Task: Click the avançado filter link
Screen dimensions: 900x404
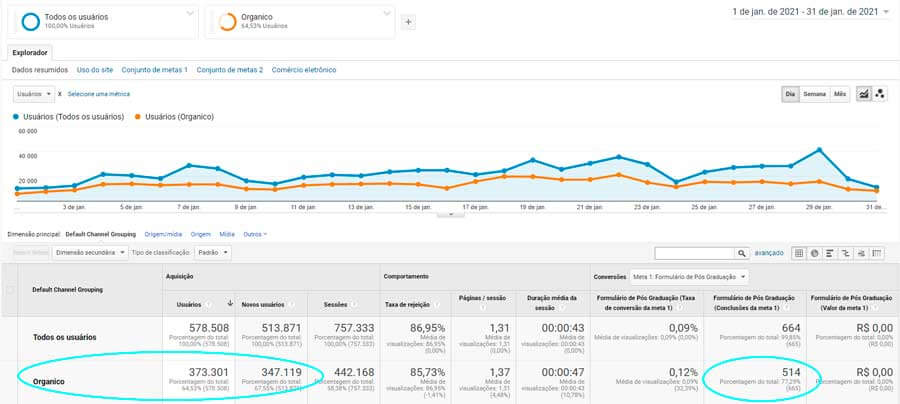Action: click(x=768, y=253)
